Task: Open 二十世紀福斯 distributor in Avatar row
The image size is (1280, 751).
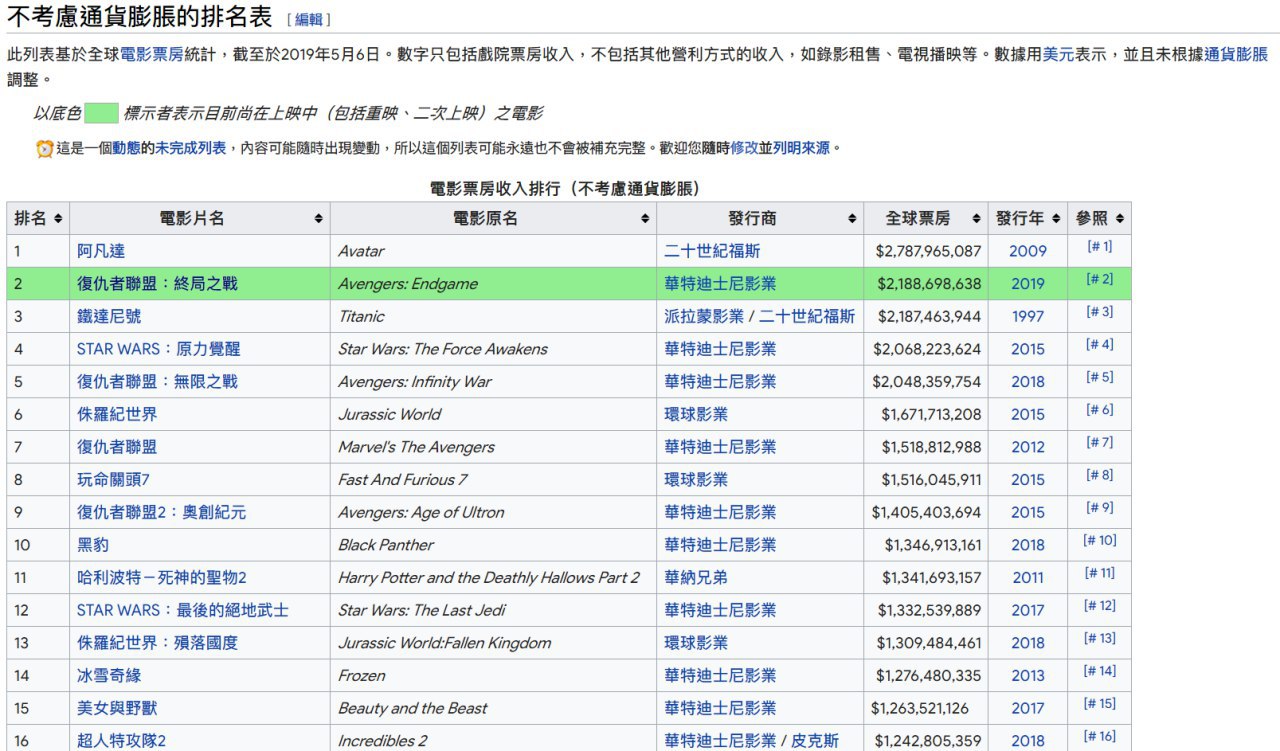Action: point(712,251)
